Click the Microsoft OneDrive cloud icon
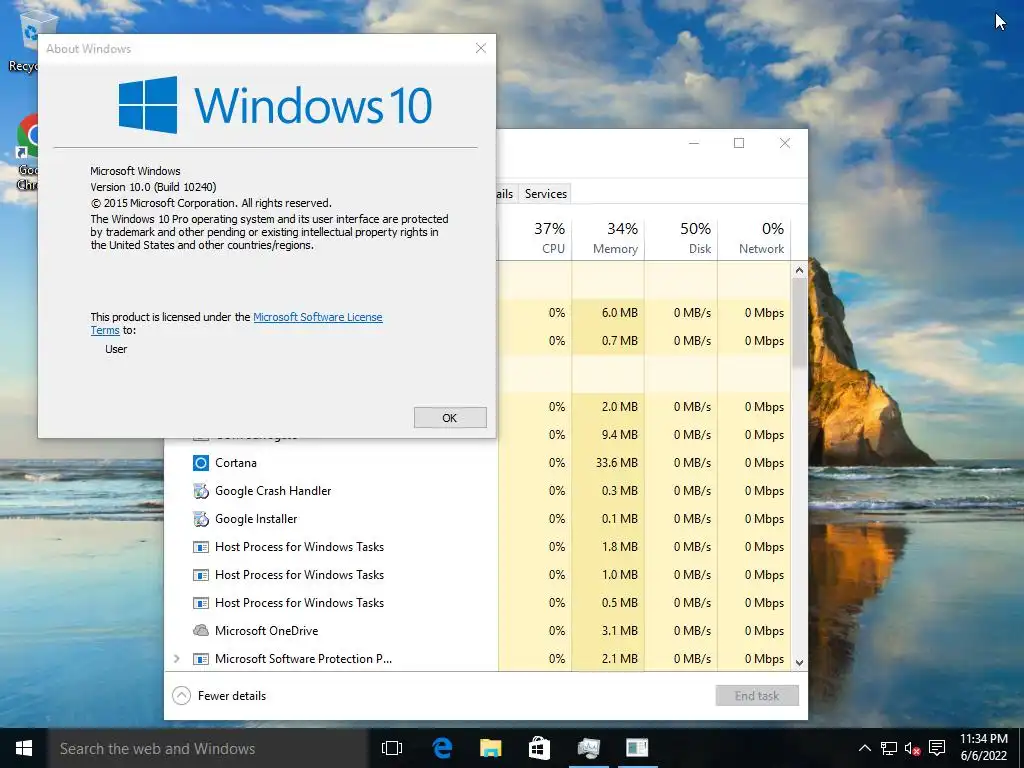Image resolution: width=1024 pixels, height=768 pixels. 200,631
